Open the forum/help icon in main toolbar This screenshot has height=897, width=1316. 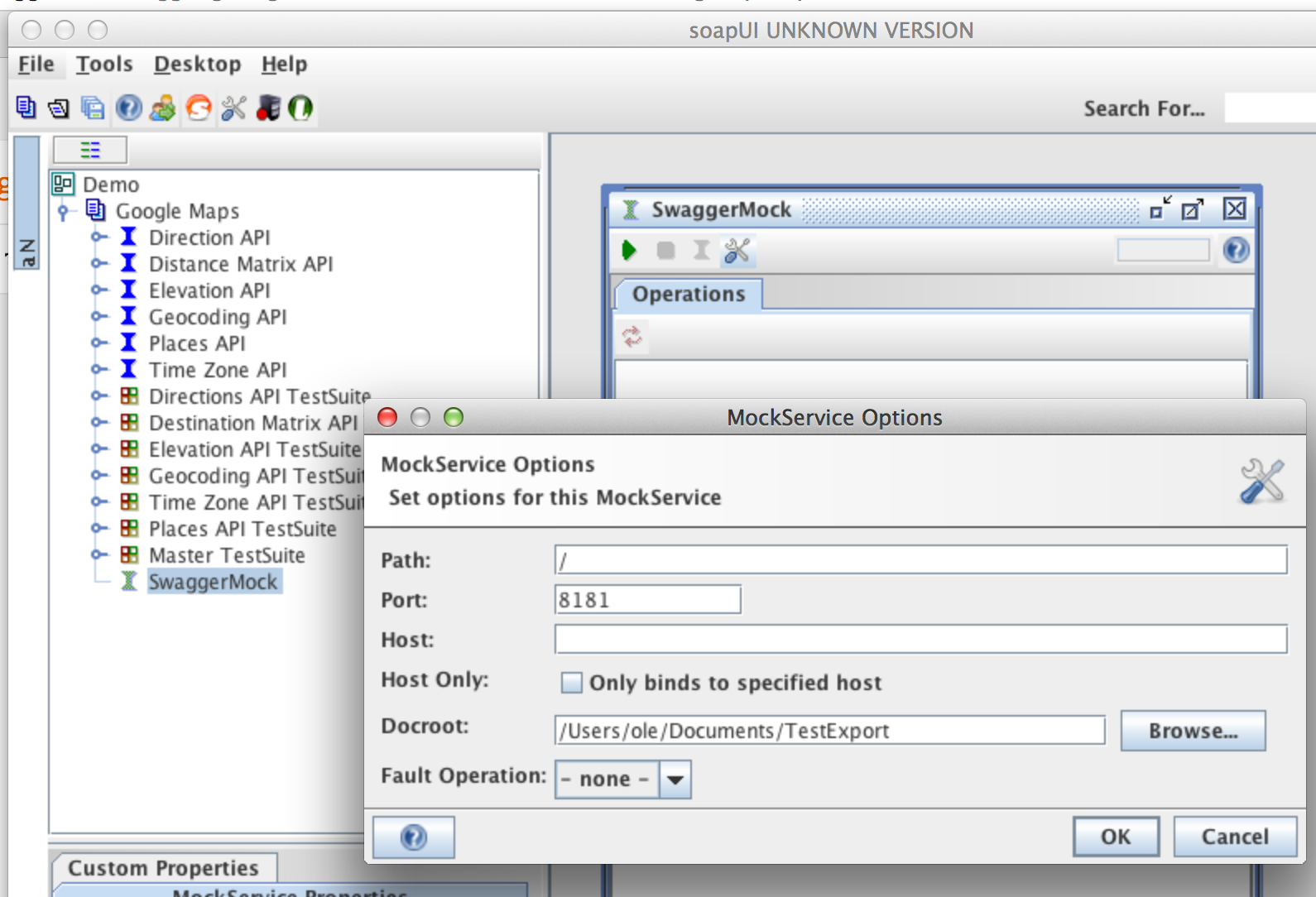[128, 108]
